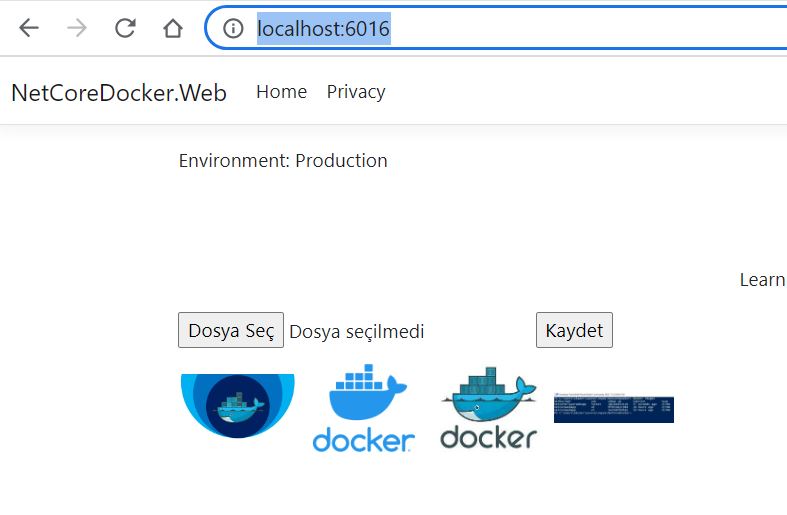Click the Environment: Production text
Viewport: 787px width, 515px height.
pos(283,161)
